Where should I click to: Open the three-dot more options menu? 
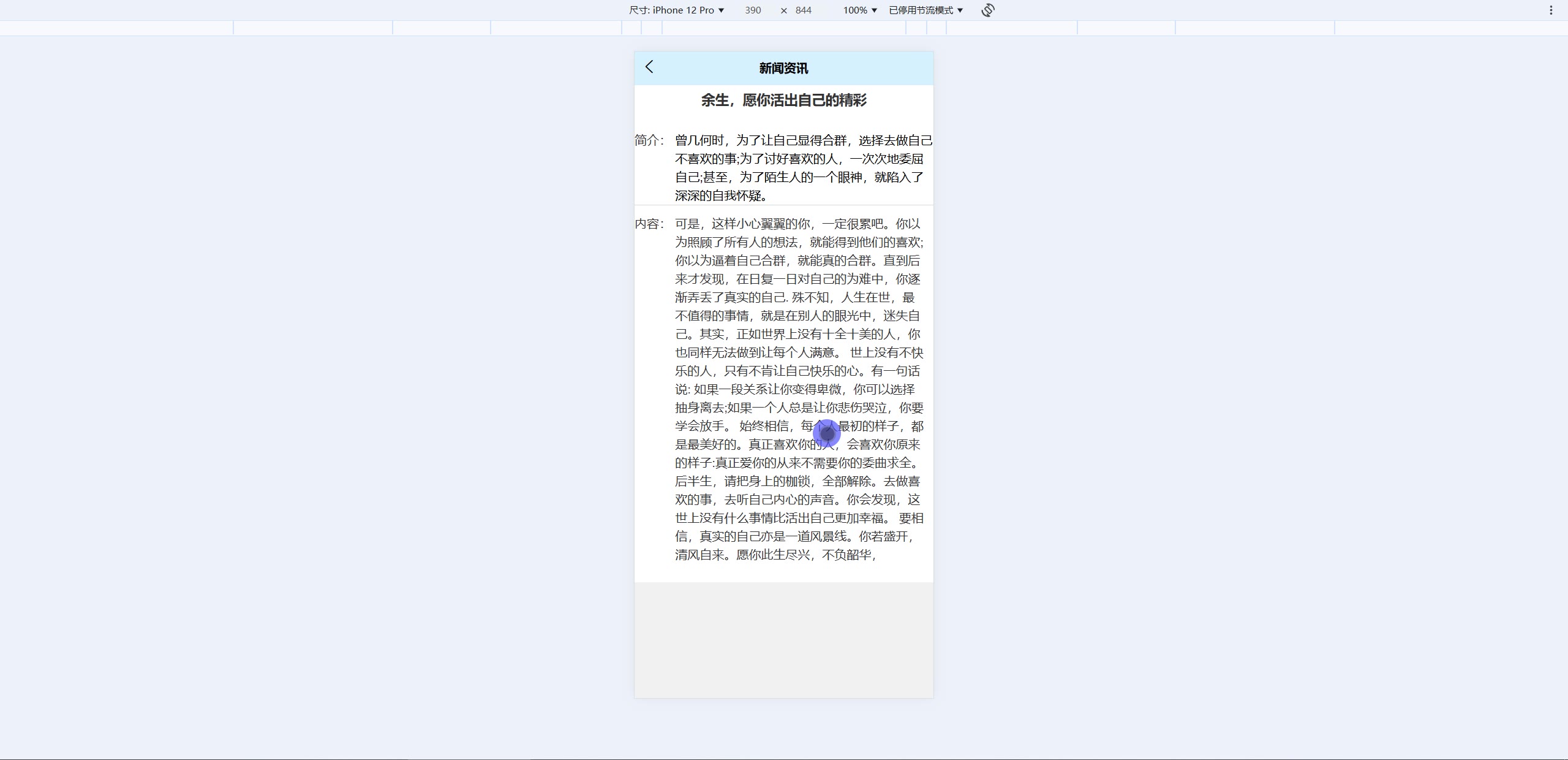point(1551,10)
